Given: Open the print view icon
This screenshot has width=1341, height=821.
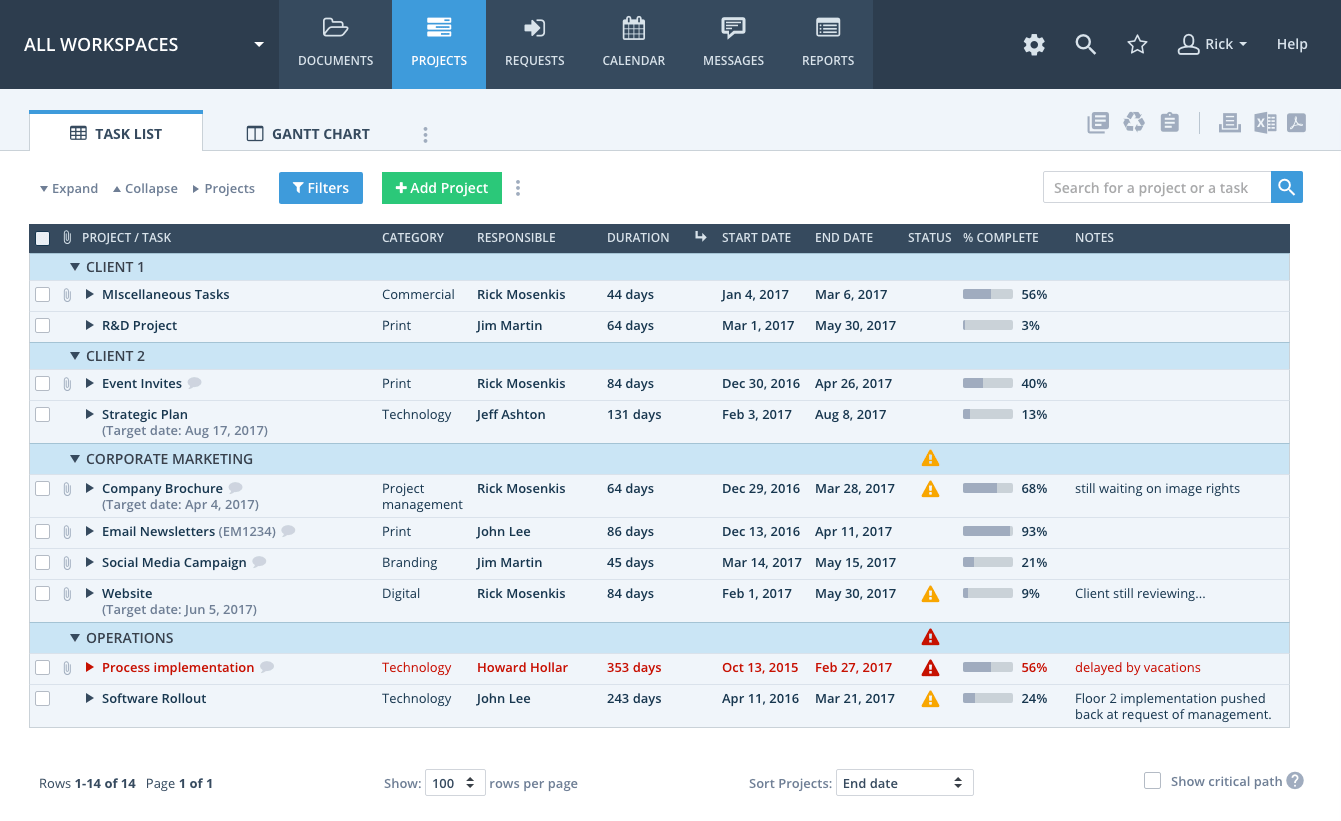Looking at the screenshot, I should click(x=1229, y=122).
